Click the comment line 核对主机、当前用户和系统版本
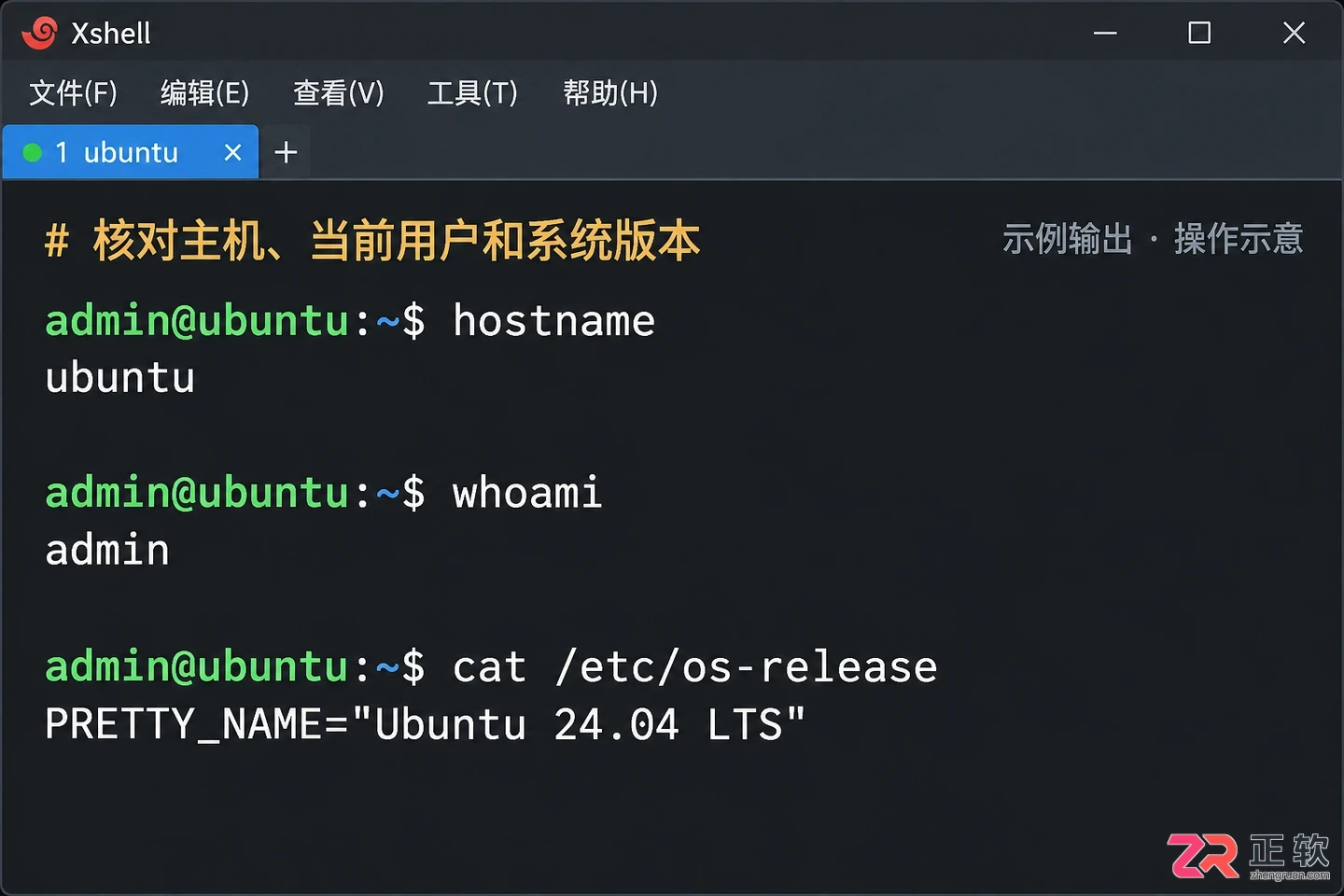The height and width of the screenshot is (896, 1344). [x=372, y=241]
